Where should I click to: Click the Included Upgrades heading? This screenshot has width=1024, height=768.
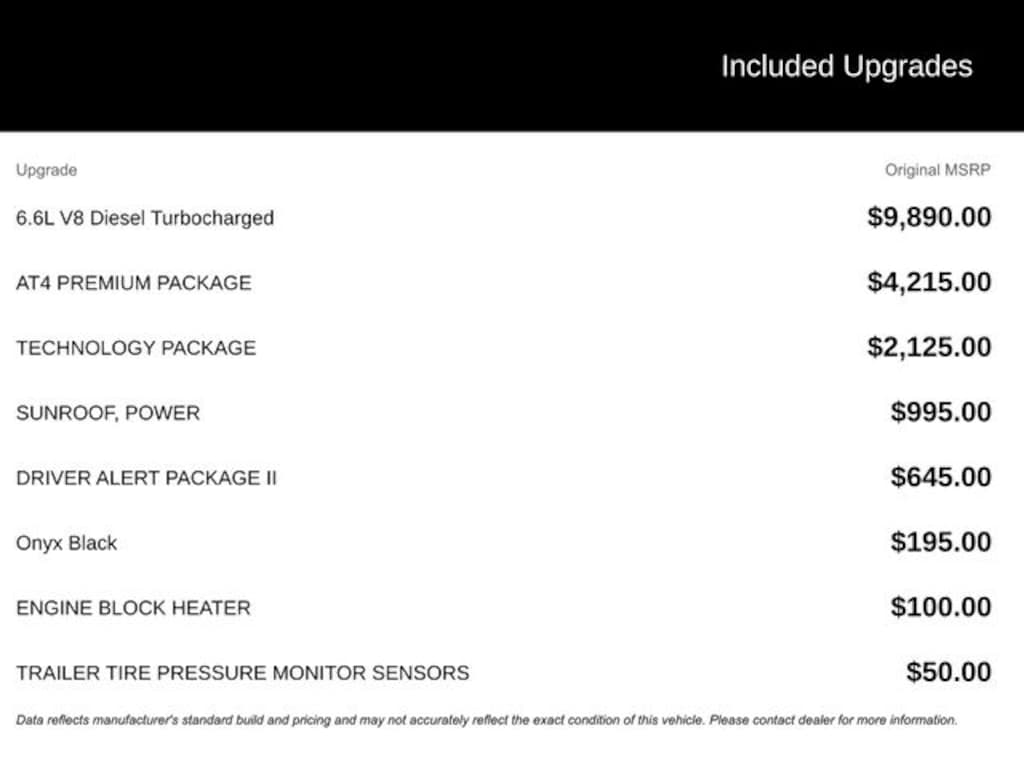pyautogui.click(x=846, y=67)
